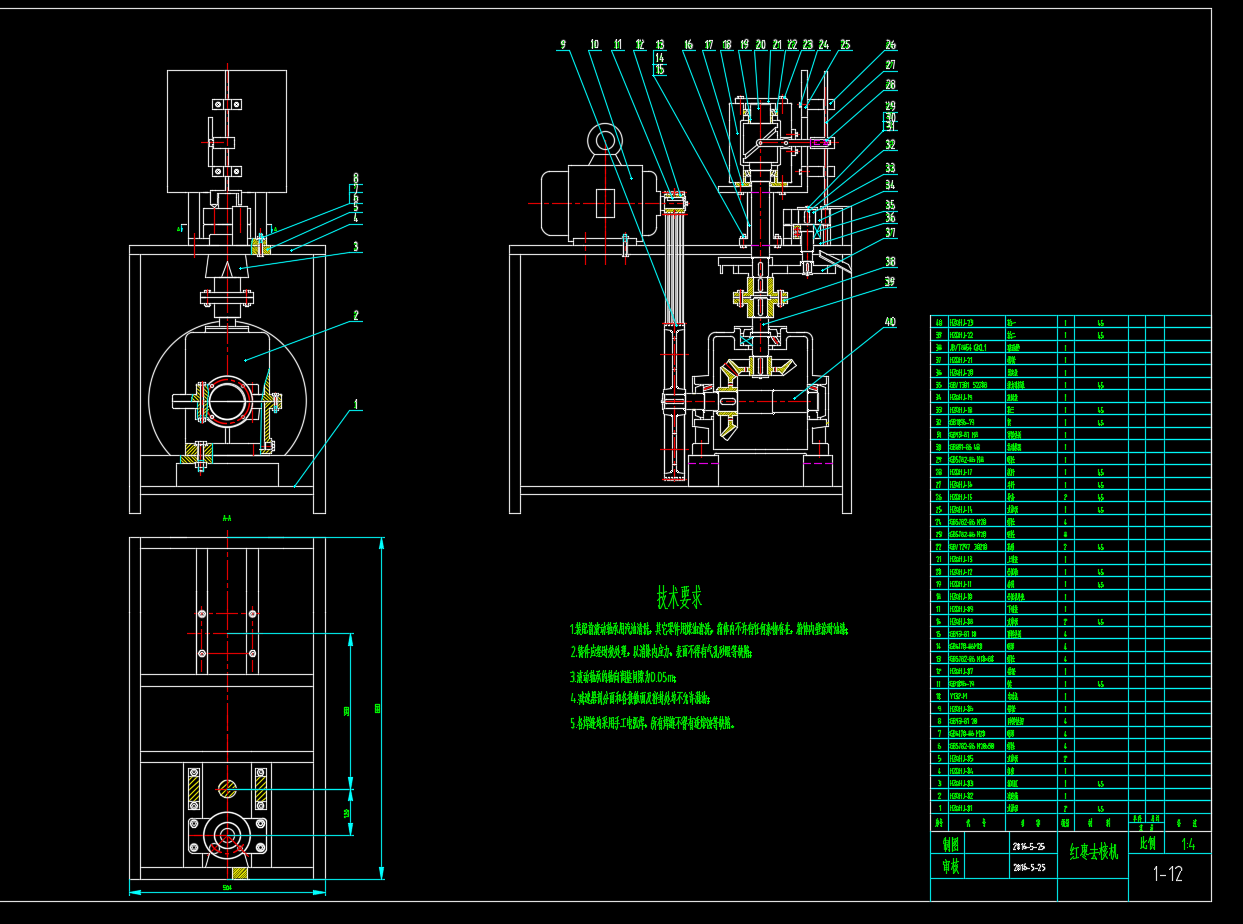Select part callout number 40
This screenshot has width=1243, height=924.
889,323
